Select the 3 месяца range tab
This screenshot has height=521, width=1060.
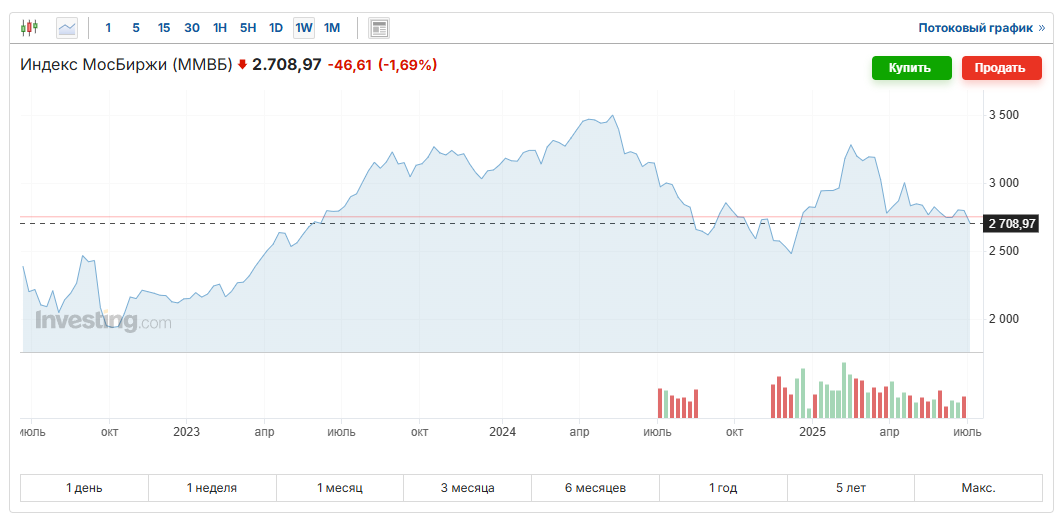(467, 488)
